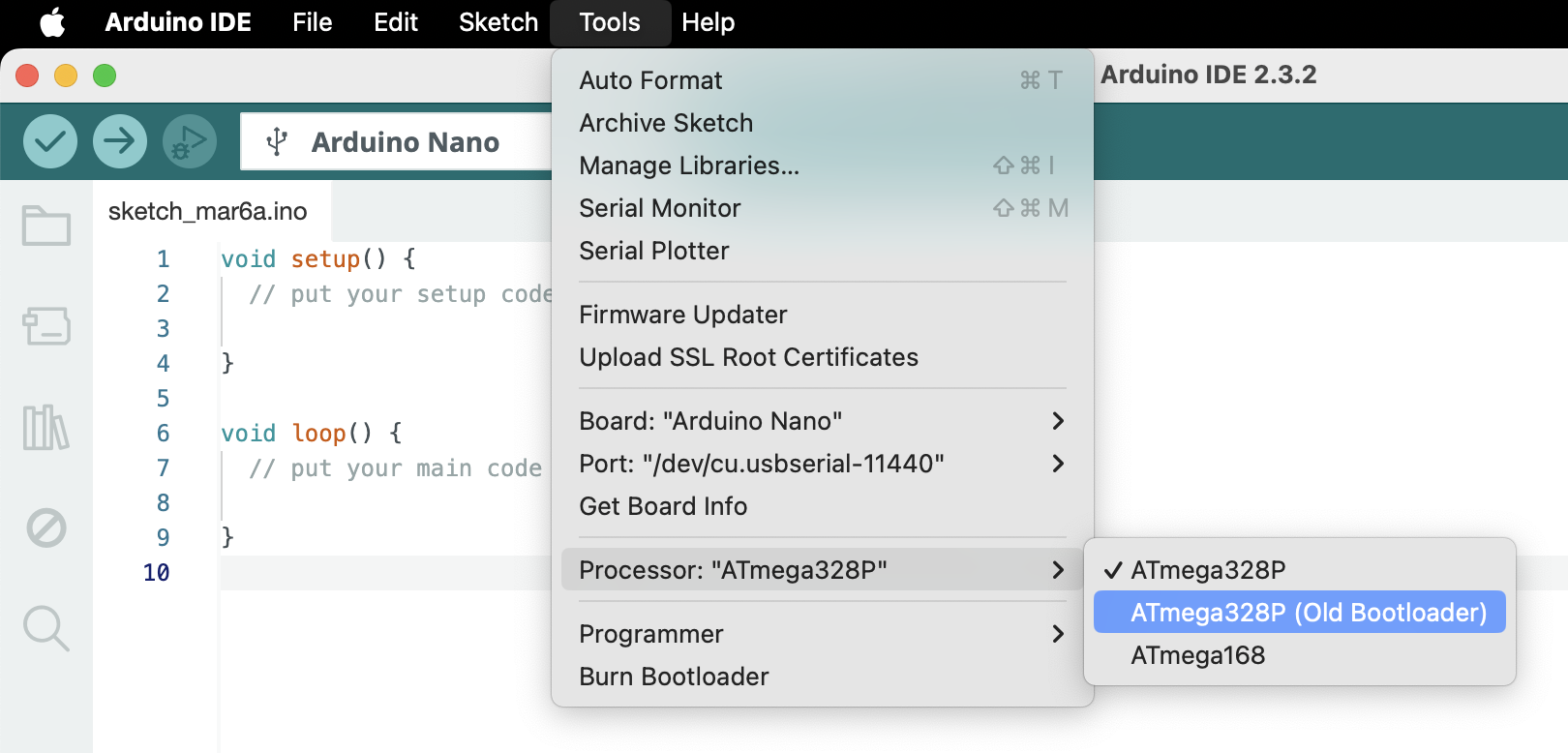Select ATmega328P (Old Bootloader) option
The height and width of the screenshot is (753, 1568).
[x=1300, y=613]
